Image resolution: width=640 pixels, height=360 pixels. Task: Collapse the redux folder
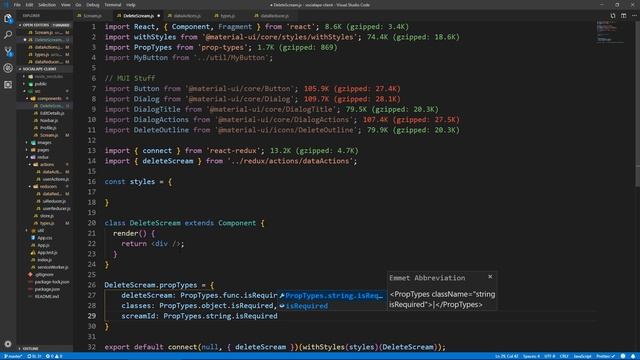pos(43,157)
